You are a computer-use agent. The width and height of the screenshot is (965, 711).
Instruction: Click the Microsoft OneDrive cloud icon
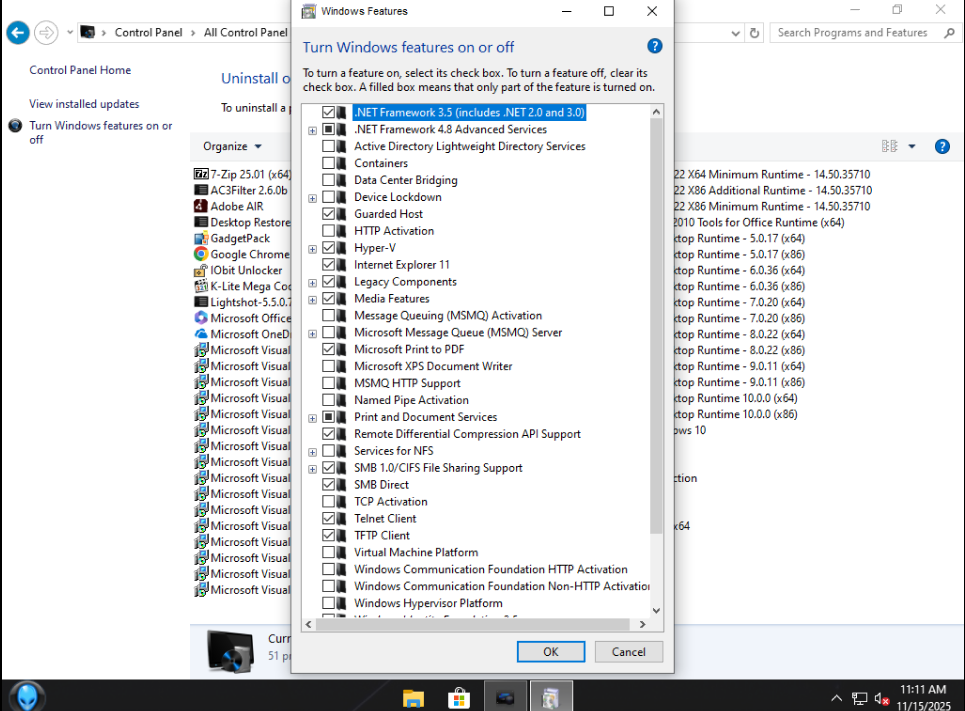pyautogui.click(x=201, y=334)
